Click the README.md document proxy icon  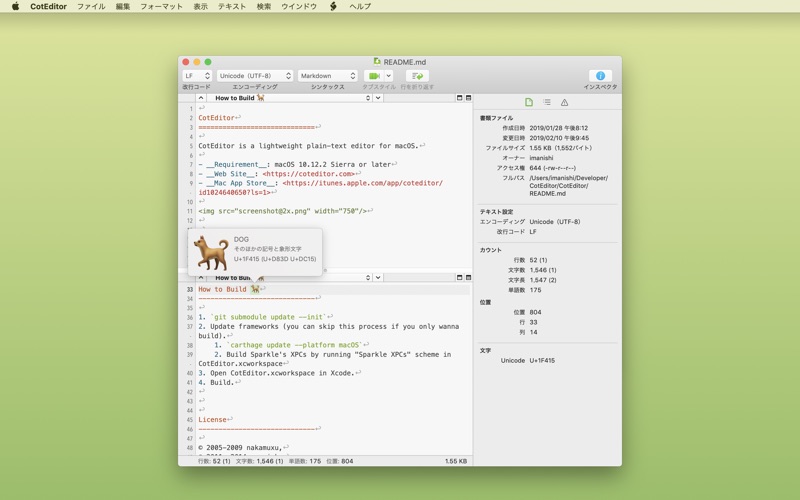tap(377, 62)
